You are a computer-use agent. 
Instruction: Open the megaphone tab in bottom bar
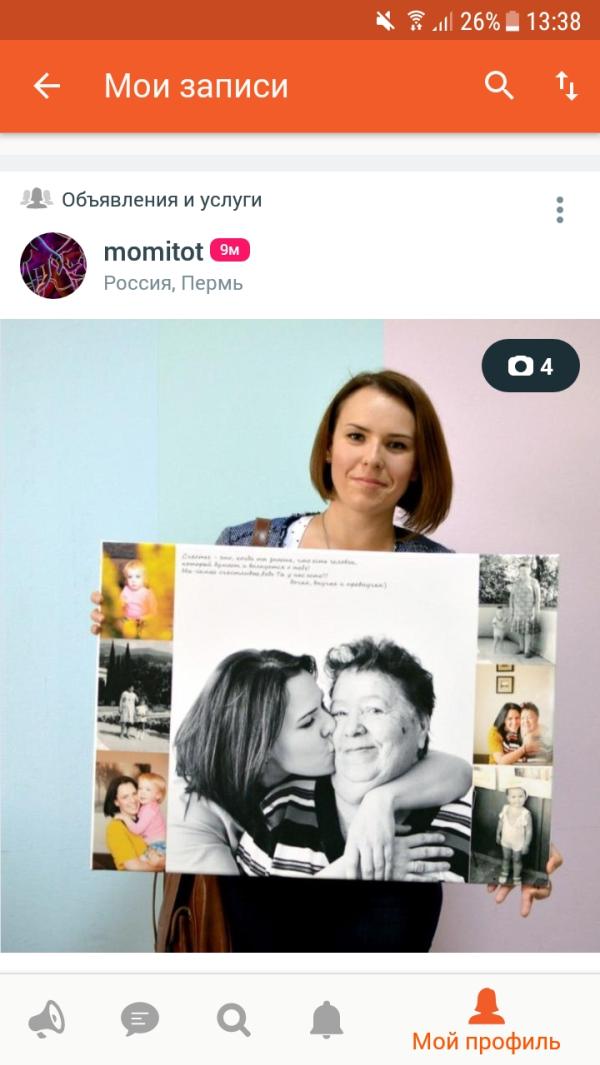47,1019
